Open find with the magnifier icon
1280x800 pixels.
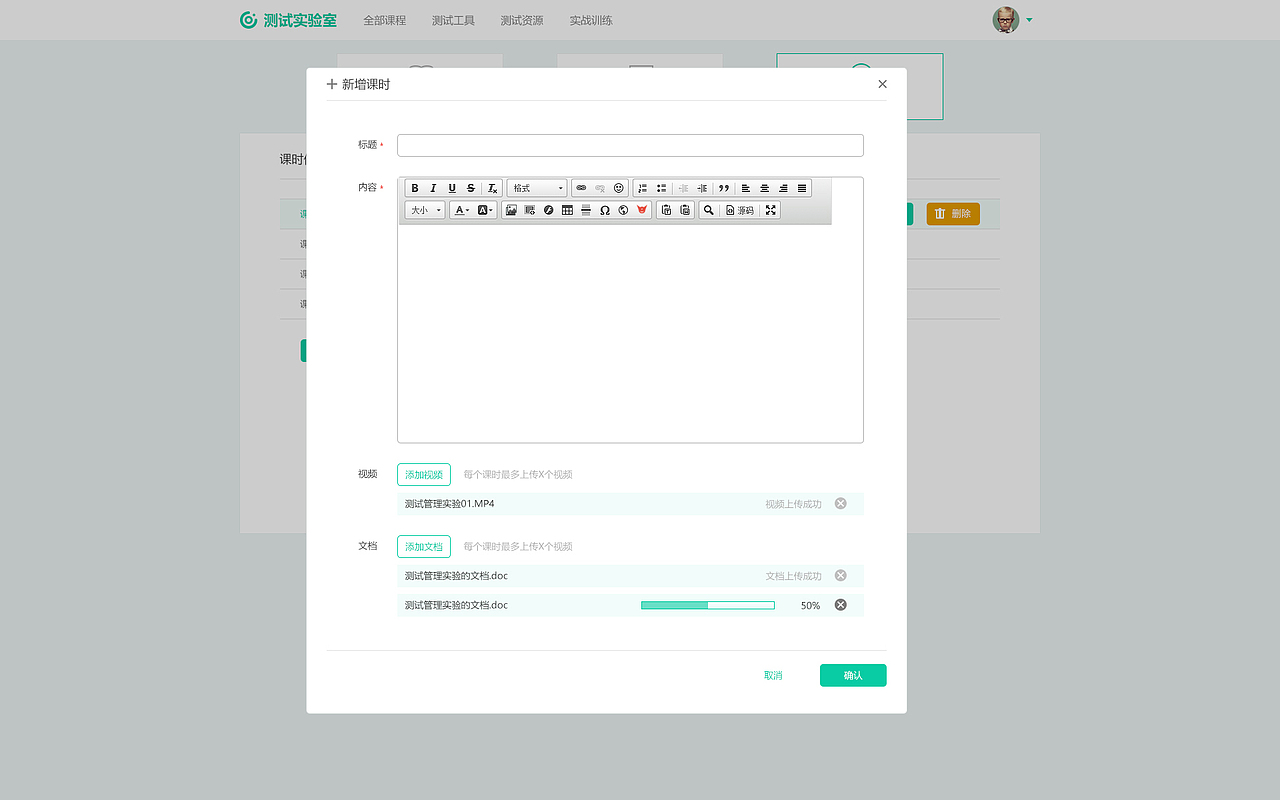pyautogui.click(x=709, y=210)
